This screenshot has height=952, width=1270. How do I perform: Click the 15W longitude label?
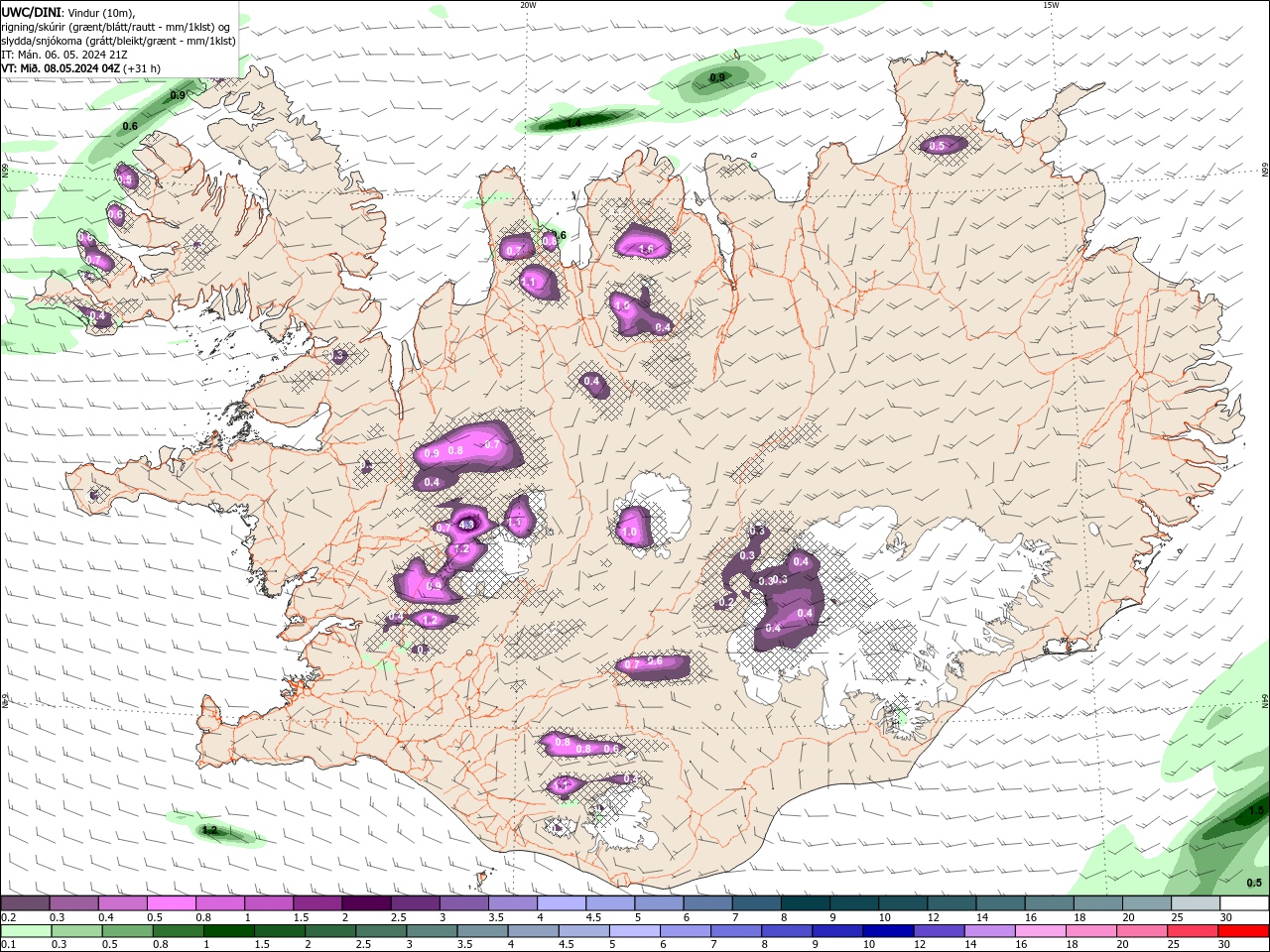(x=1052, y=5)
